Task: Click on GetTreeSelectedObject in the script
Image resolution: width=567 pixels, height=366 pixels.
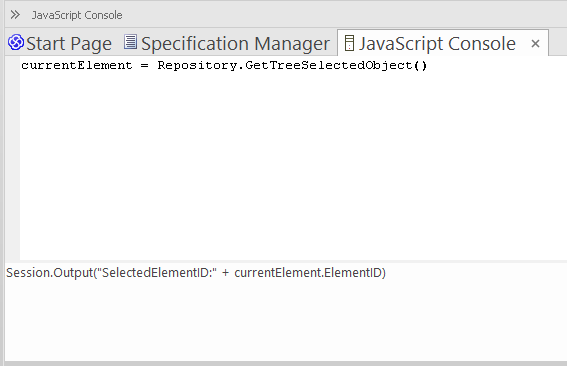Action: point(329,65)
